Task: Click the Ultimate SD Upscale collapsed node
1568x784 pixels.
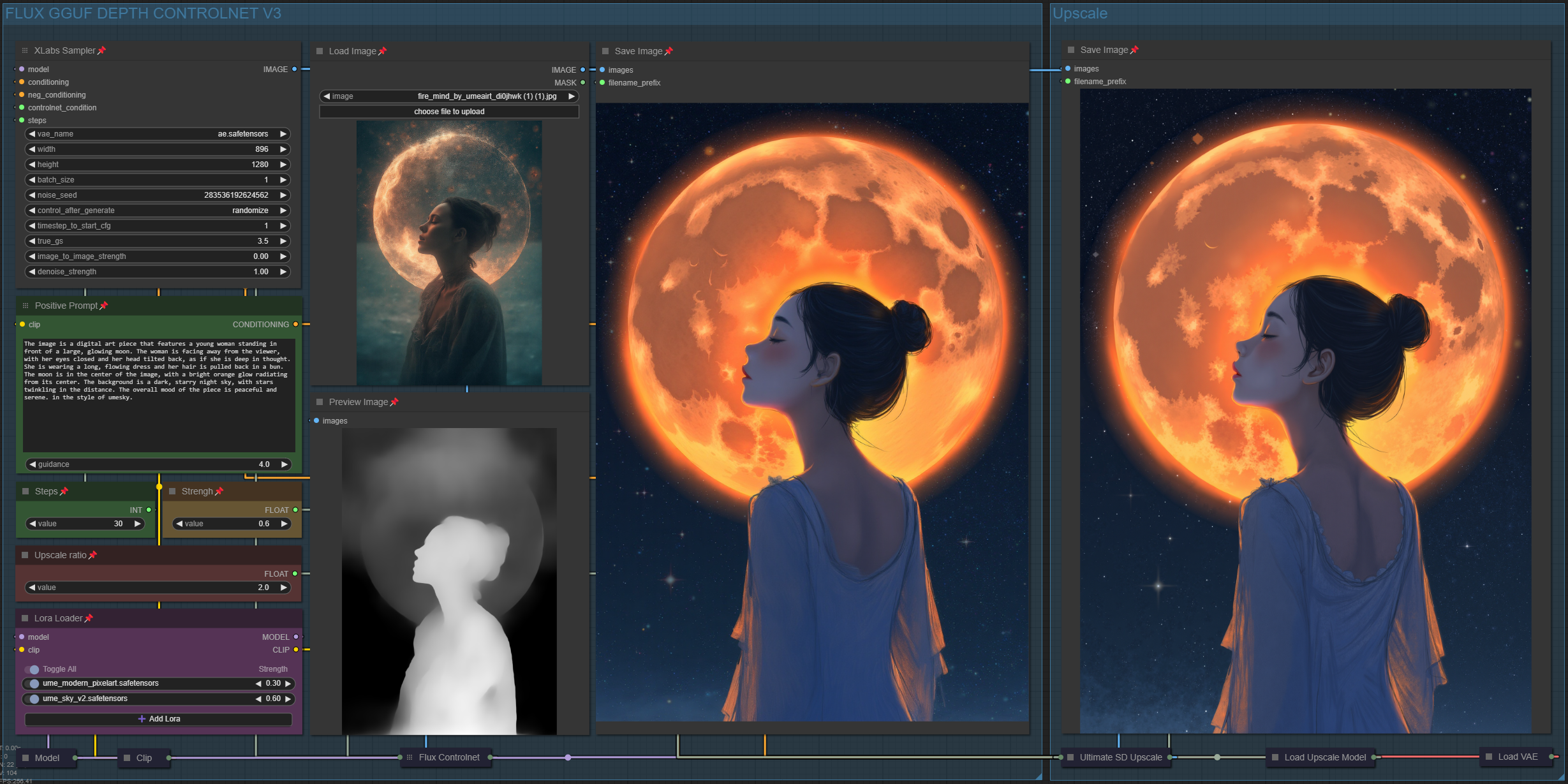Action: coord(1120,757)
